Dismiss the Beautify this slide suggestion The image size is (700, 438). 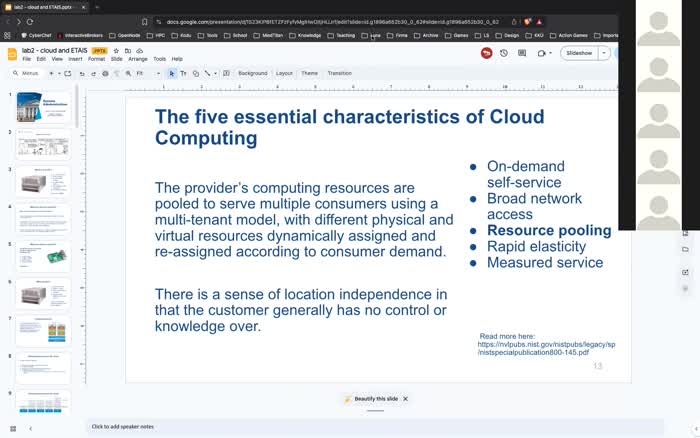pyautogui.click(x=405, y=399)
